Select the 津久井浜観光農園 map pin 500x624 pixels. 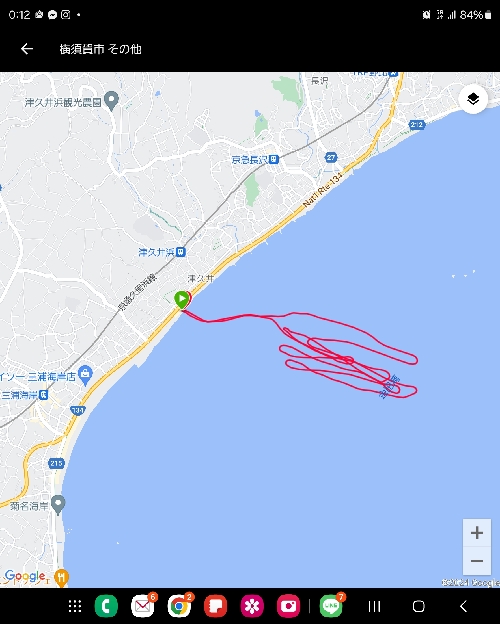111,100
